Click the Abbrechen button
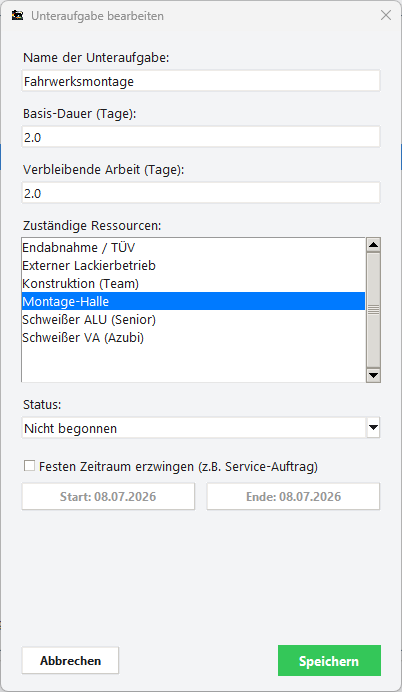 click(x=71, y=661)
